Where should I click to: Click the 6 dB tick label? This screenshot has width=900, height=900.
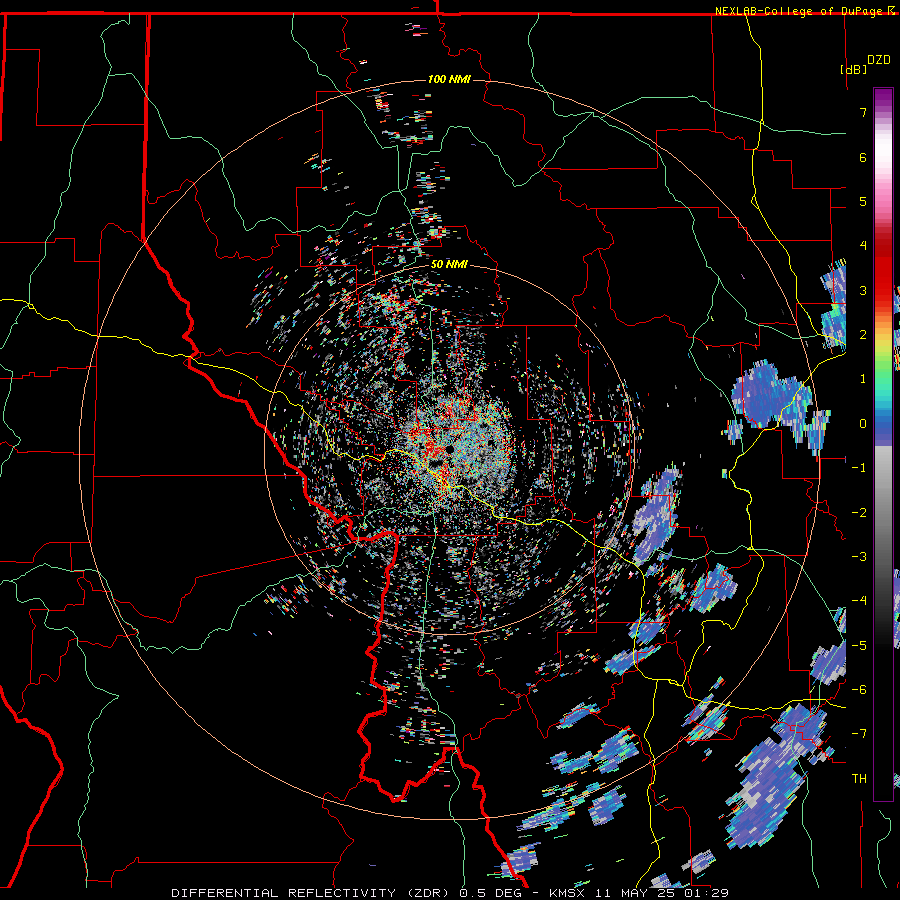863,157
